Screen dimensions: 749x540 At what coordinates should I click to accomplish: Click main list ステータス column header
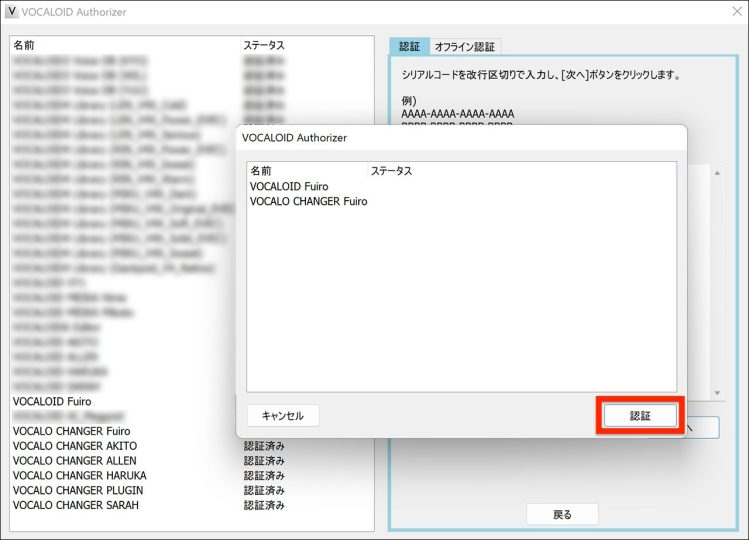point(263,46)
